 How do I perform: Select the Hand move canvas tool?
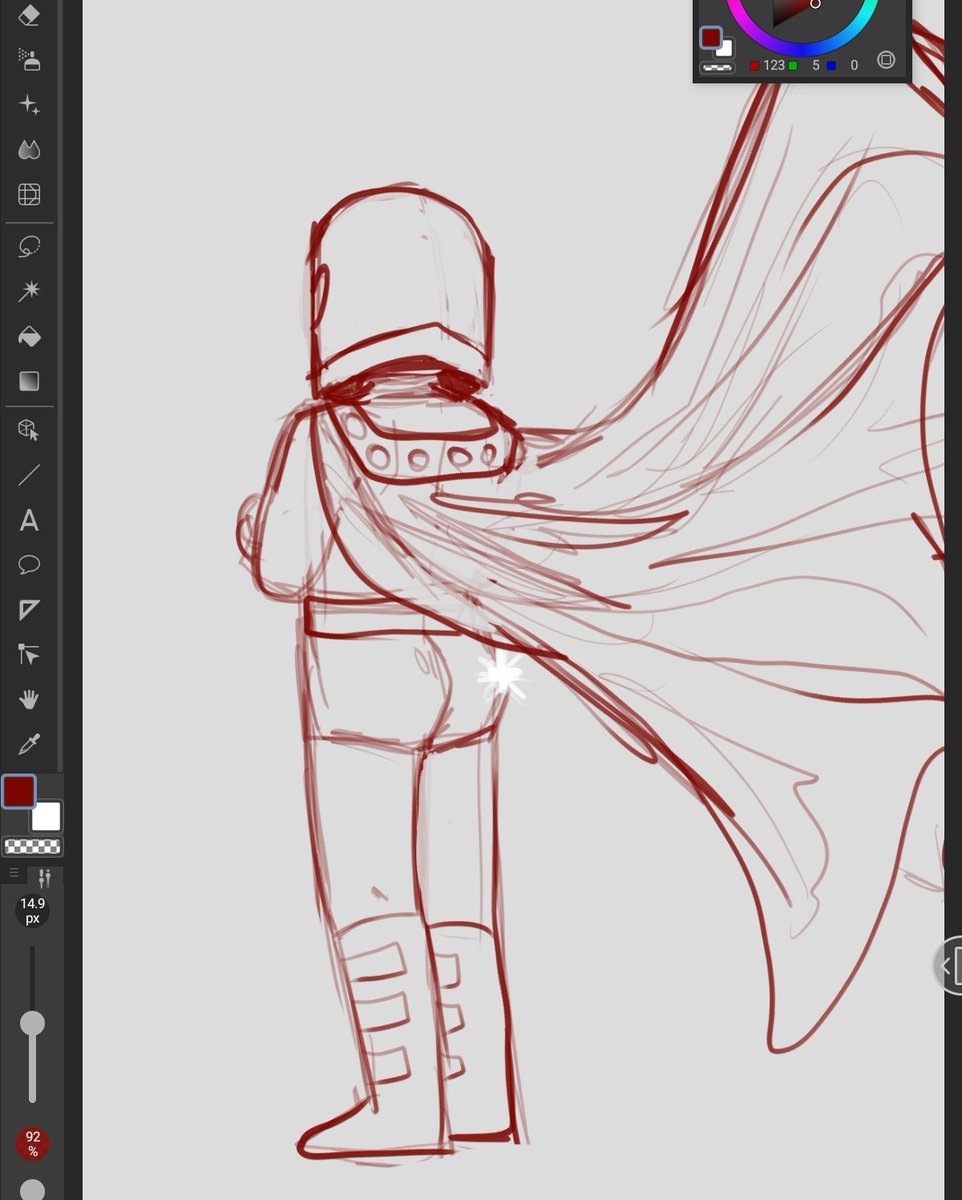pyautogui.click(x=29, y=699)
